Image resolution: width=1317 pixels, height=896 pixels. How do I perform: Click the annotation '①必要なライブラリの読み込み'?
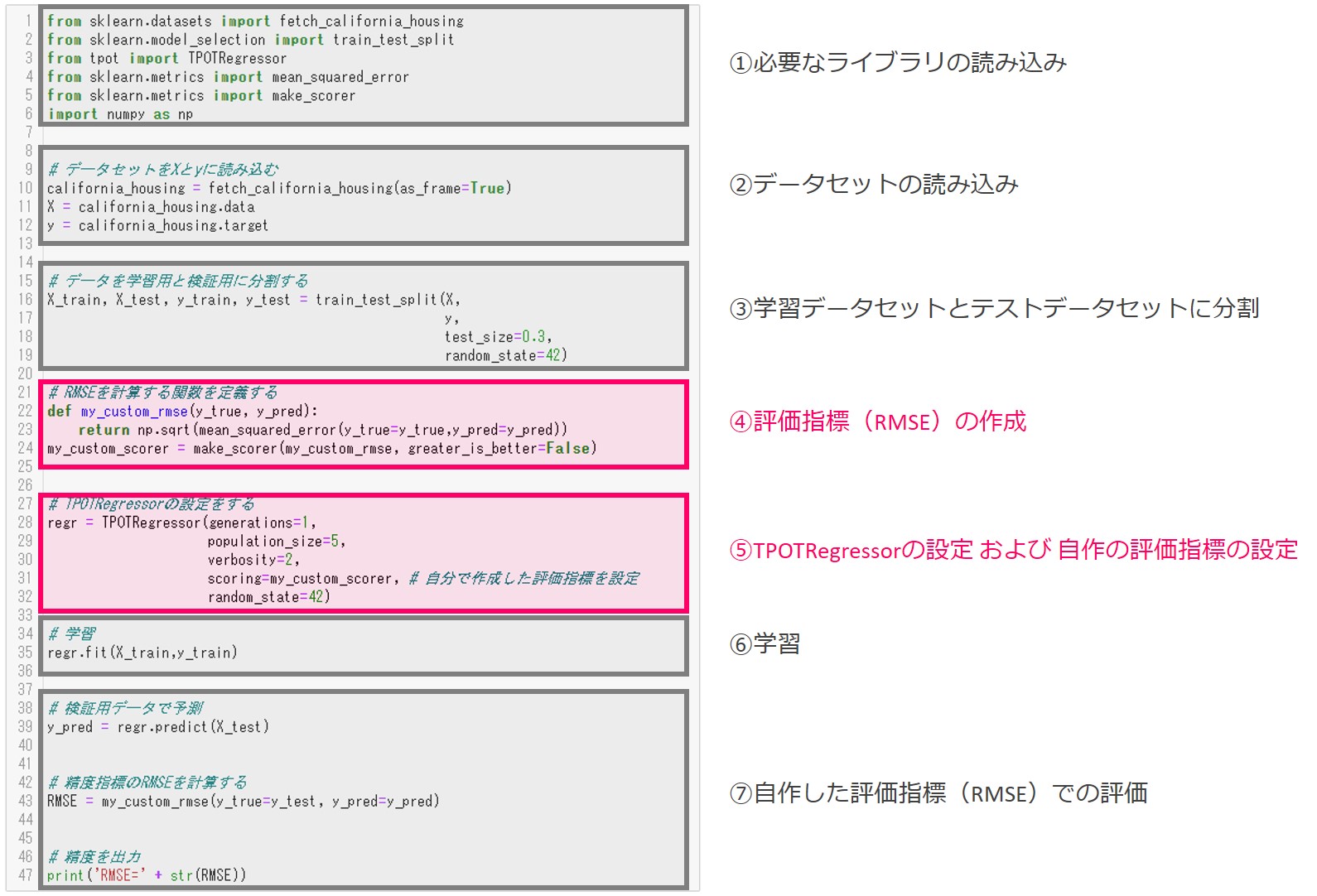point(898,62)
